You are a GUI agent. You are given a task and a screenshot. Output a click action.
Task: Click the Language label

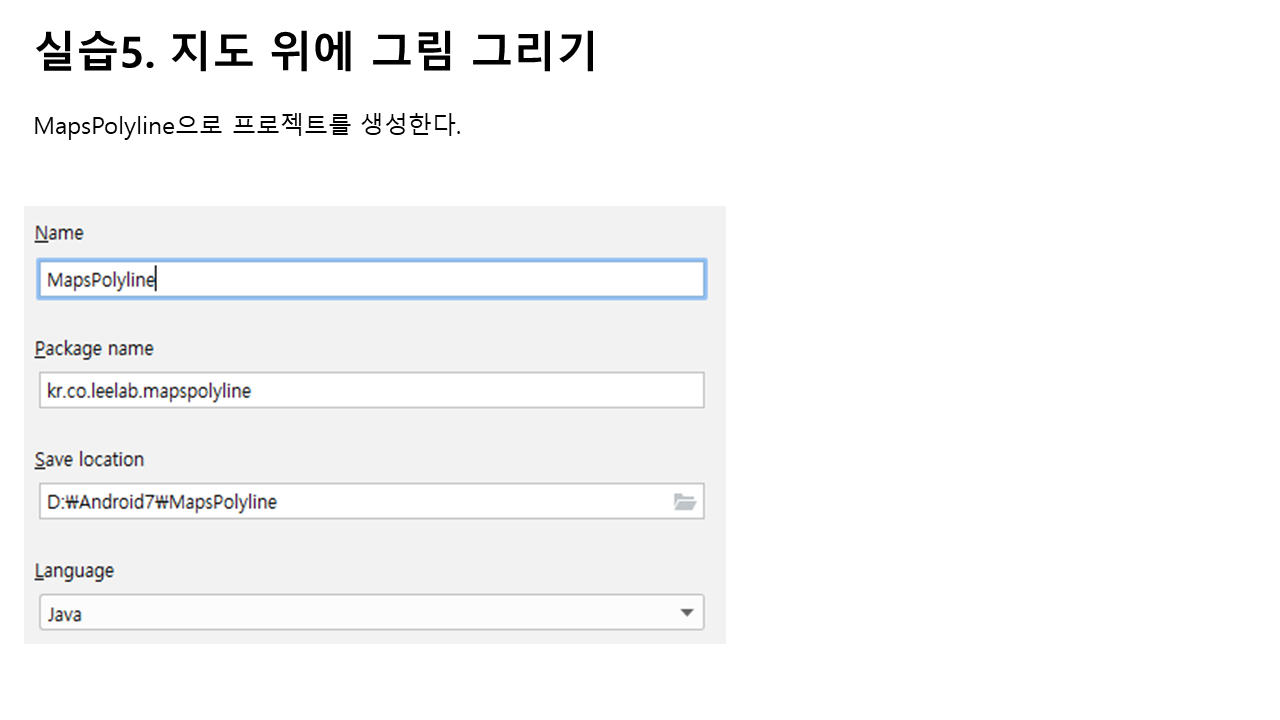(x=74, y=571)
